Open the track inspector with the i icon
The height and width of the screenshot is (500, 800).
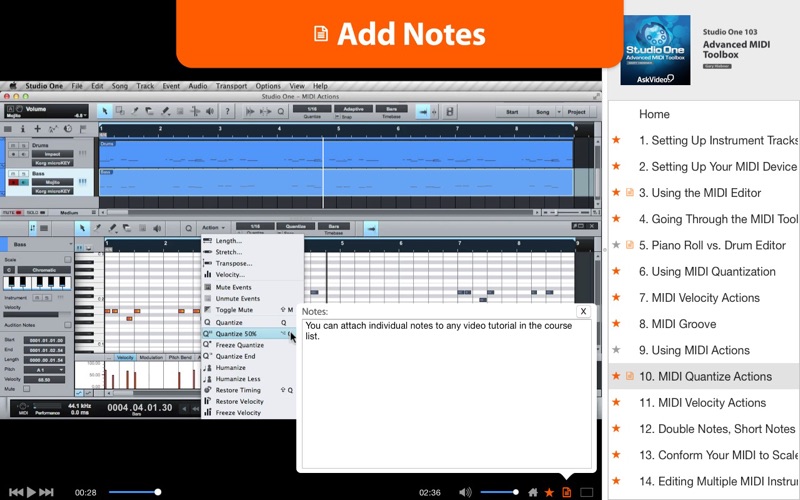coord(22,129)
